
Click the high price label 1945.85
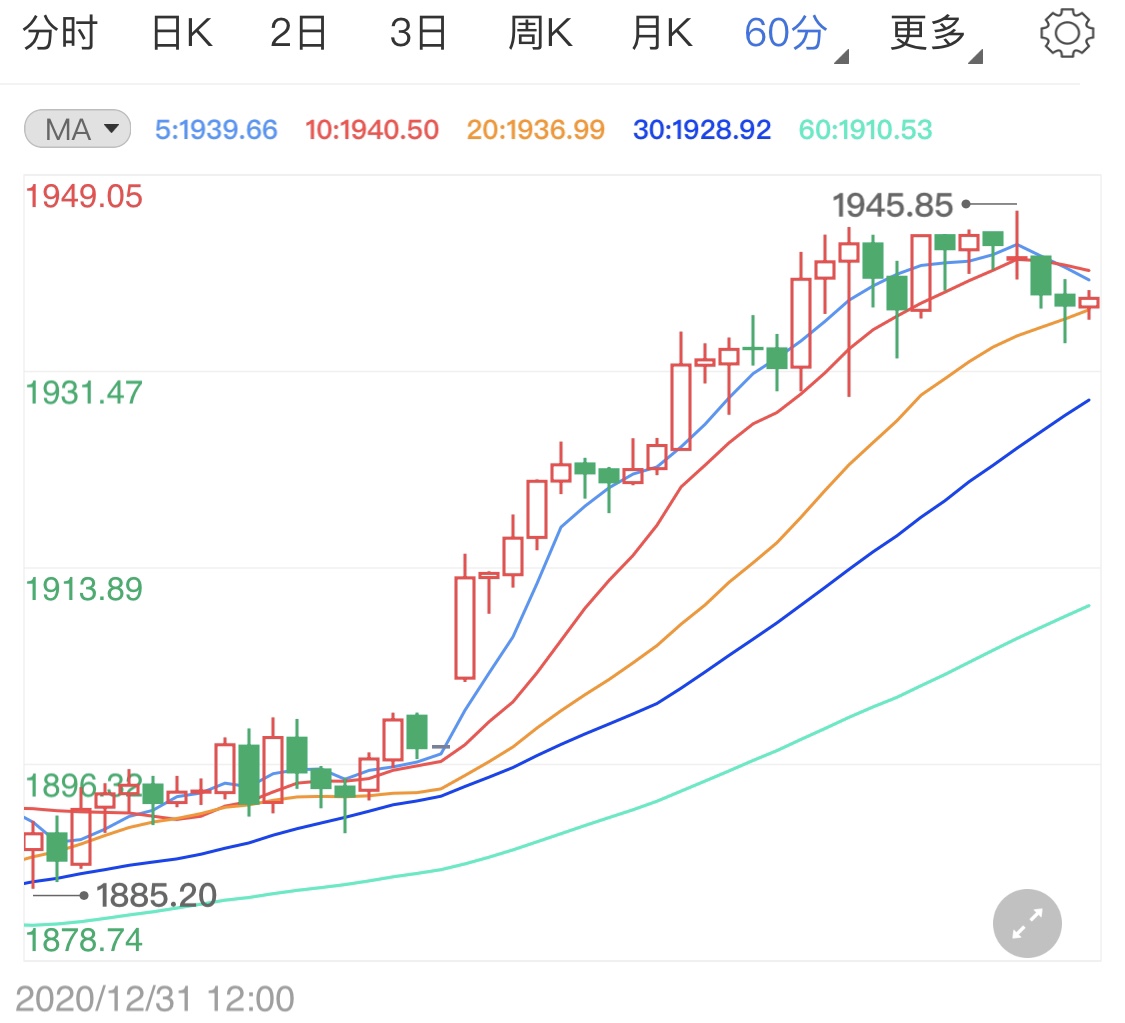(893, 205)
